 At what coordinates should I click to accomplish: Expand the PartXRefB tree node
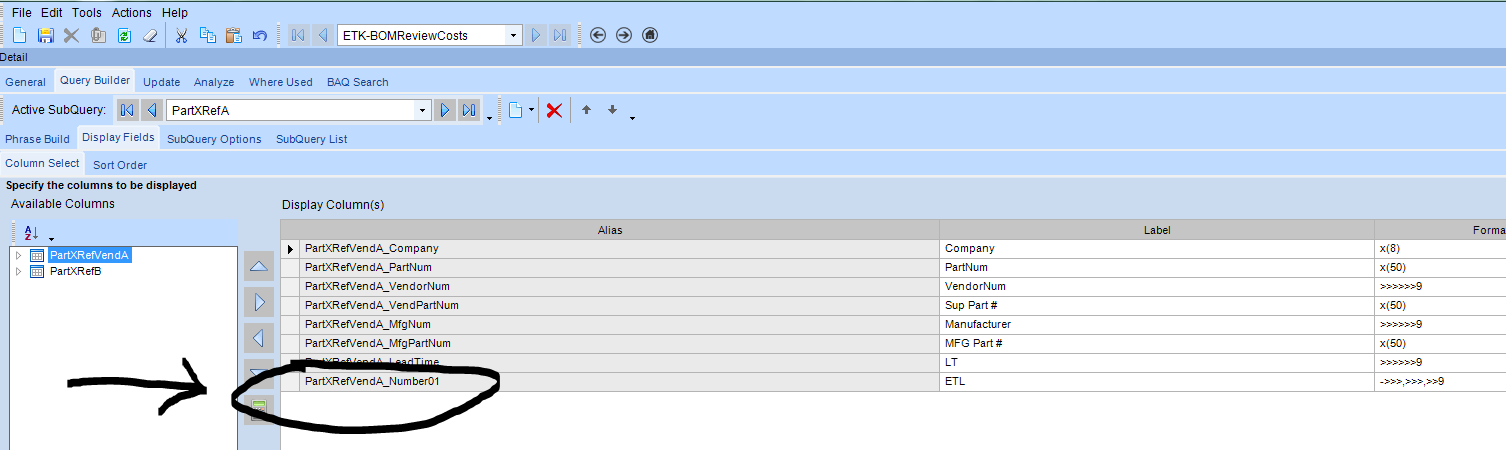tap(18, 271)
